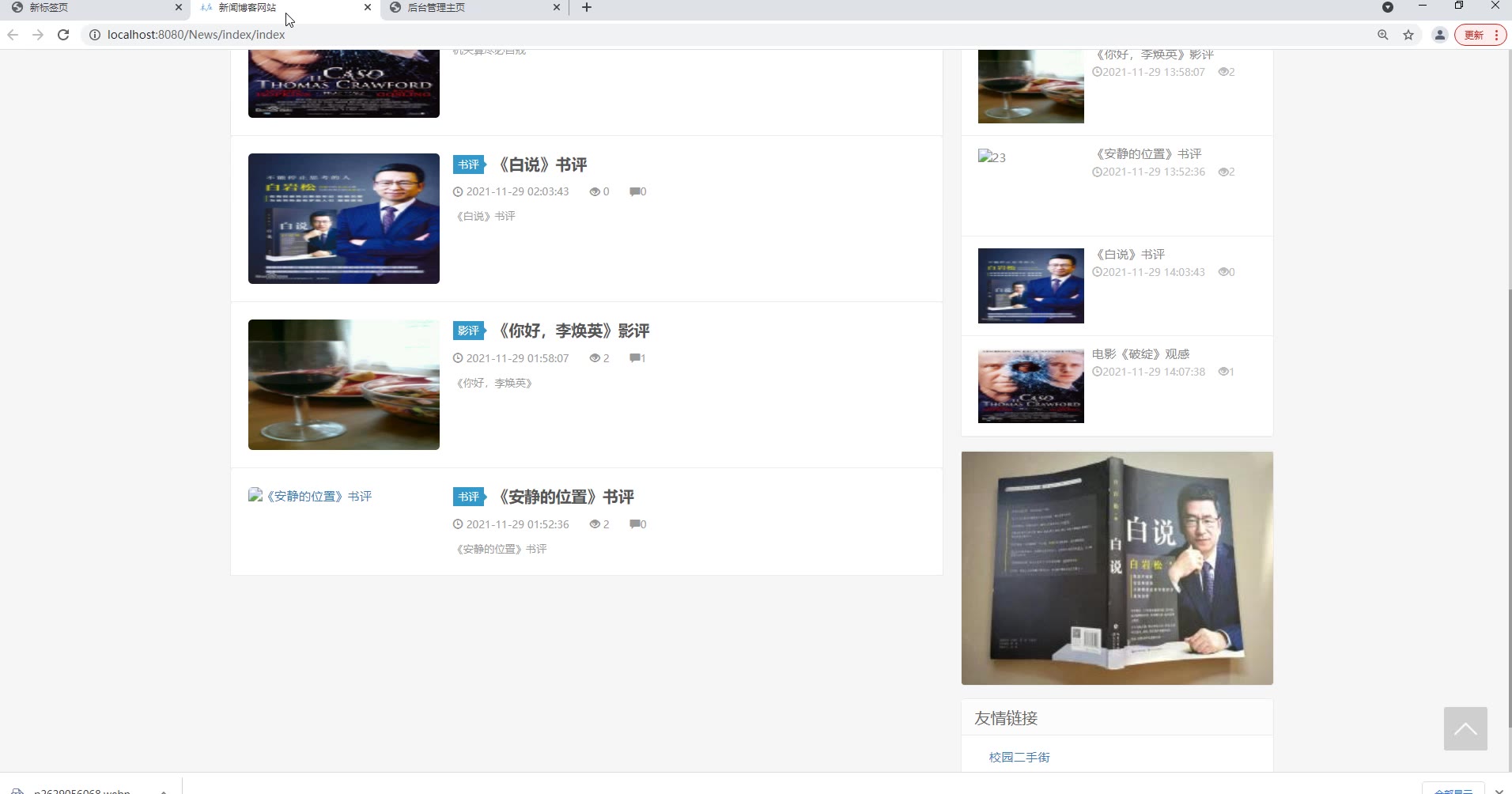Click the 更新 update button

coord(1480,35)
